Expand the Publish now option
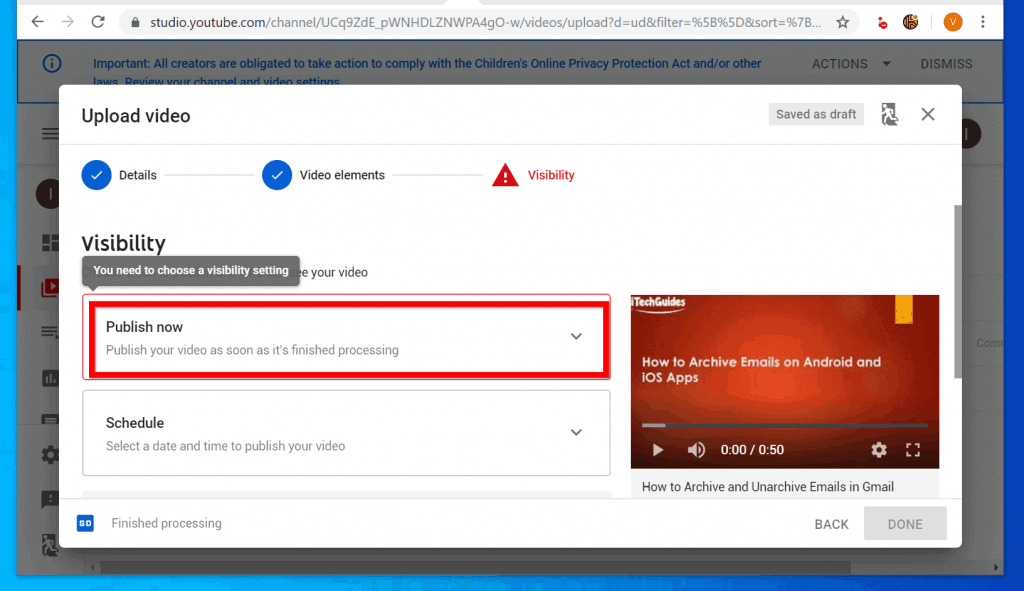Screen dimensions: 1024x591 pos(346,338)
